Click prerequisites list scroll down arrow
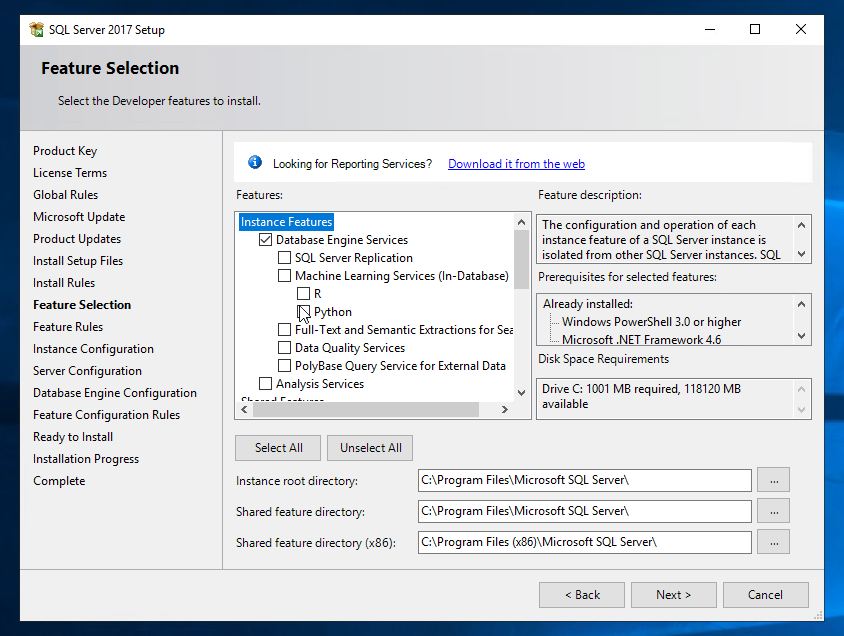This screenshot has width=844, height=636. [801, 336]
